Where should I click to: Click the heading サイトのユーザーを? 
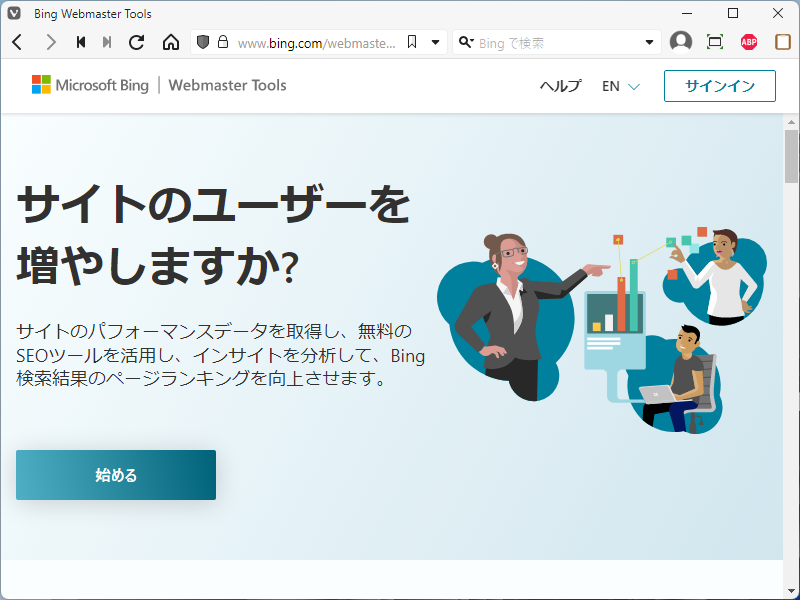[x=213, y=204]
